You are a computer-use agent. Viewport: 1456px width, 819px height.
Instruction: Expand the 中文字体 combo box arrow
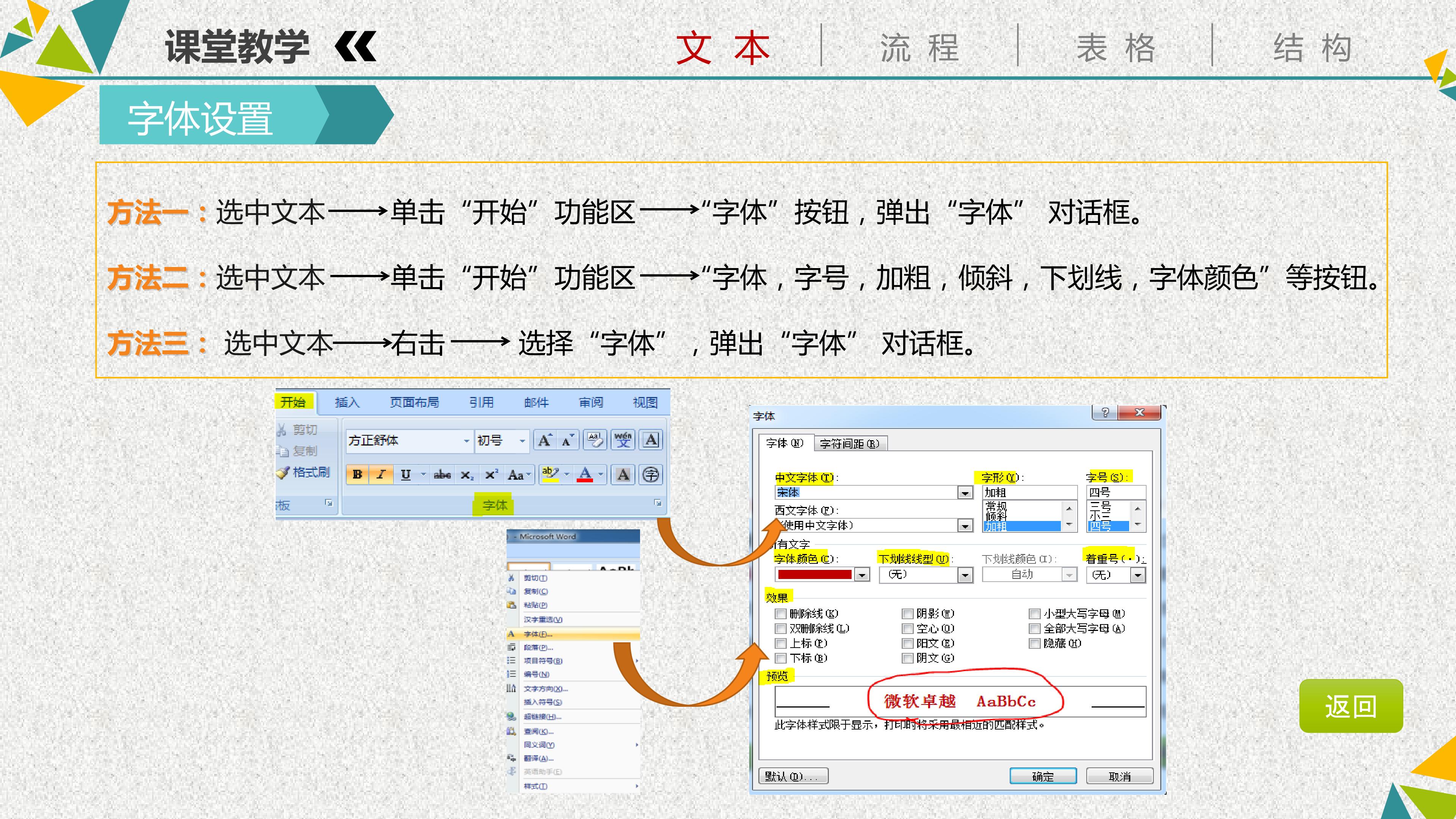click(x=965, y=493)
